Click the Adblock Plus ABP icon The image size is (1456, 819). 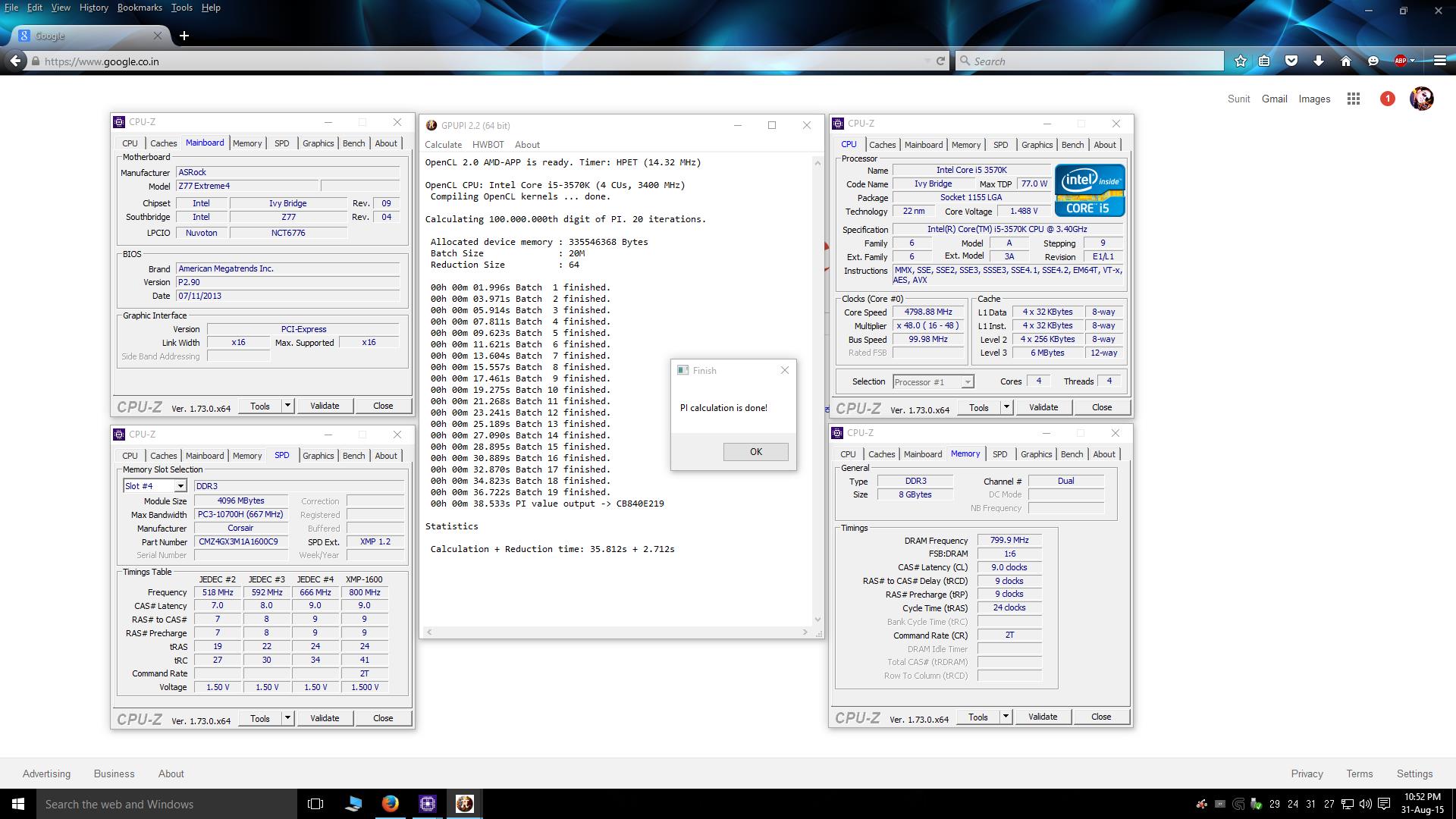[x=1401, y=61]
